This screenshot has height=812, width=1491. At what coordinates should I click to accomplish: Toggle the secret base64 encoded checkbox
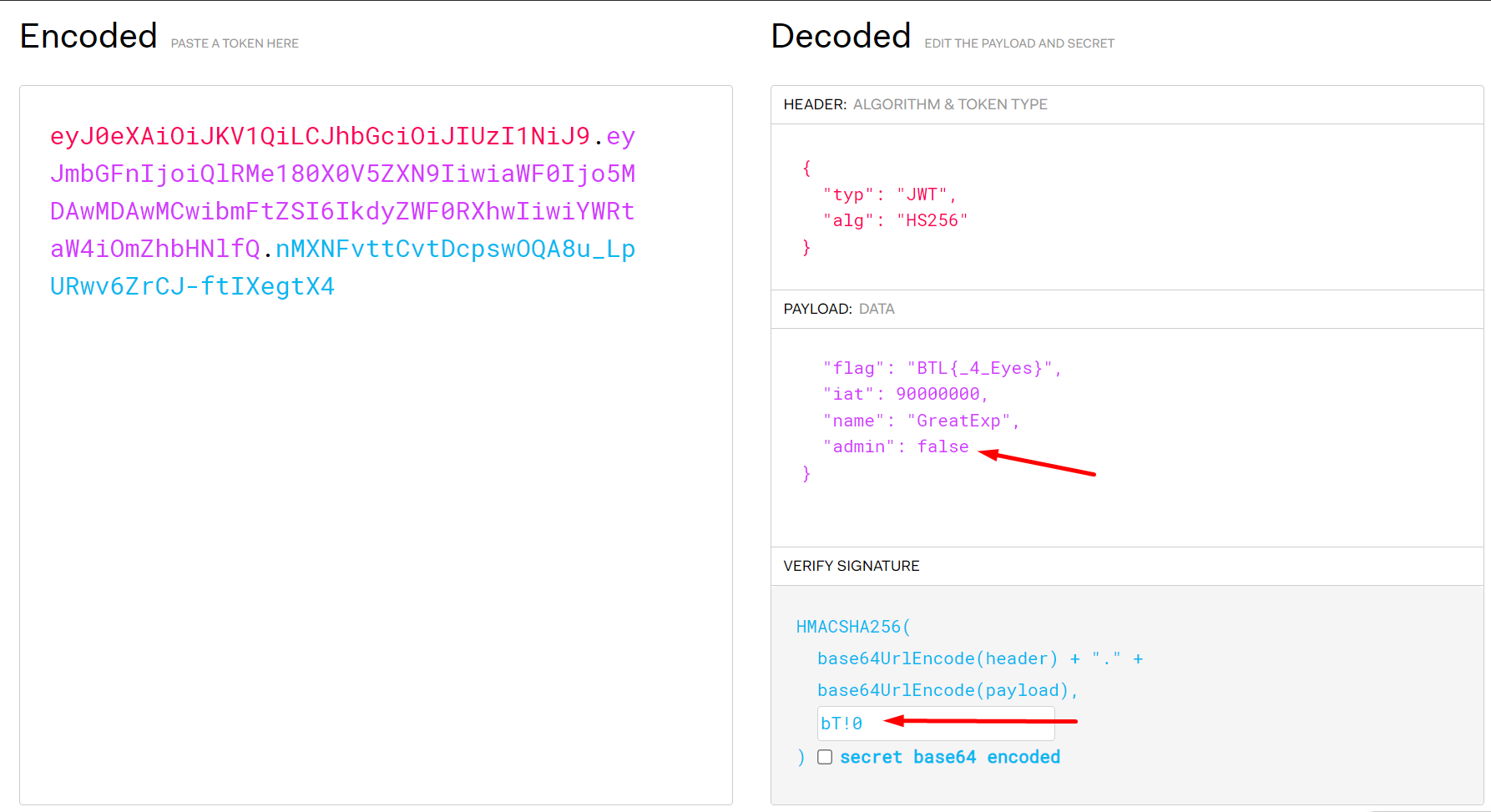coord(825,757)
